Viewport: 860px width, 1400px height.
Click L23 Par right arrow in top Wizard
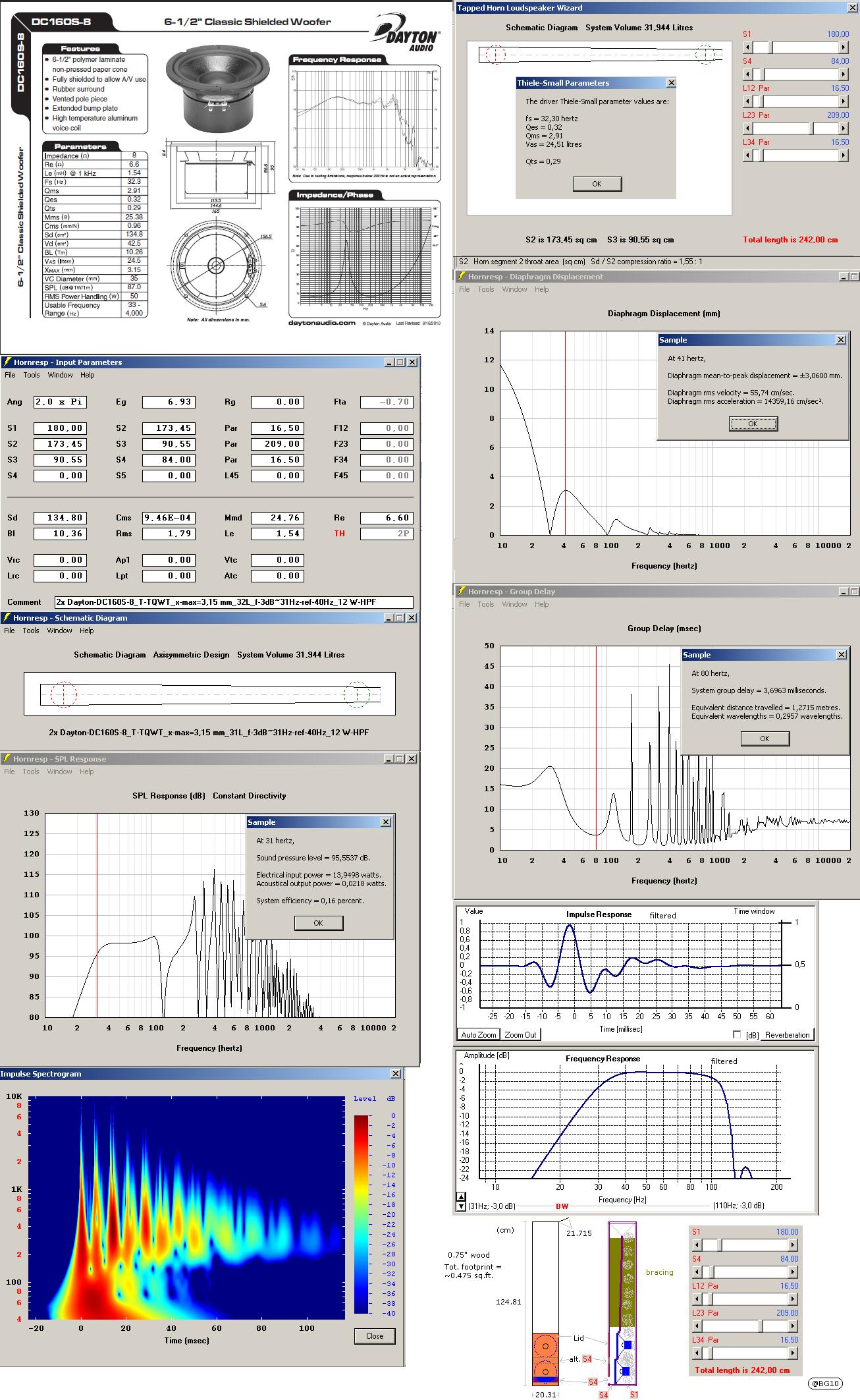pos(844,128)
